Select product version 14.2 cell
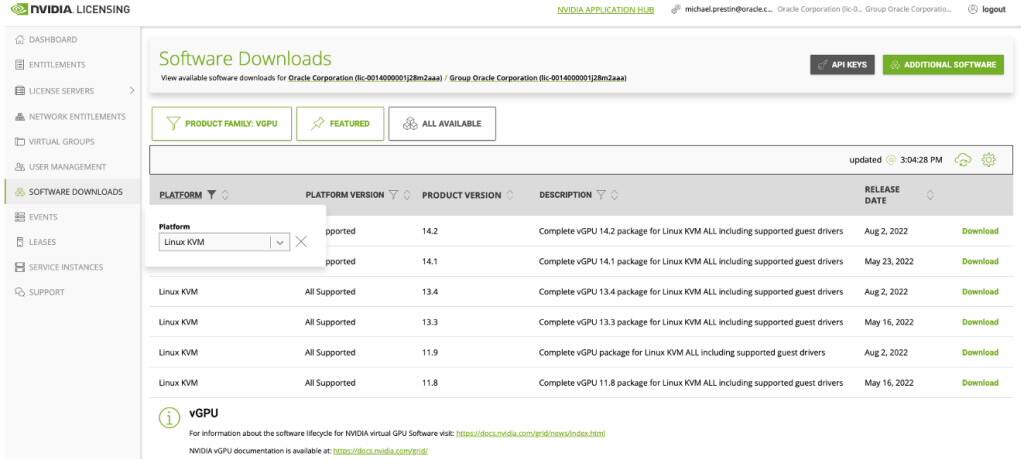This screenshot has height=463, width=1024. click(430, 231)
